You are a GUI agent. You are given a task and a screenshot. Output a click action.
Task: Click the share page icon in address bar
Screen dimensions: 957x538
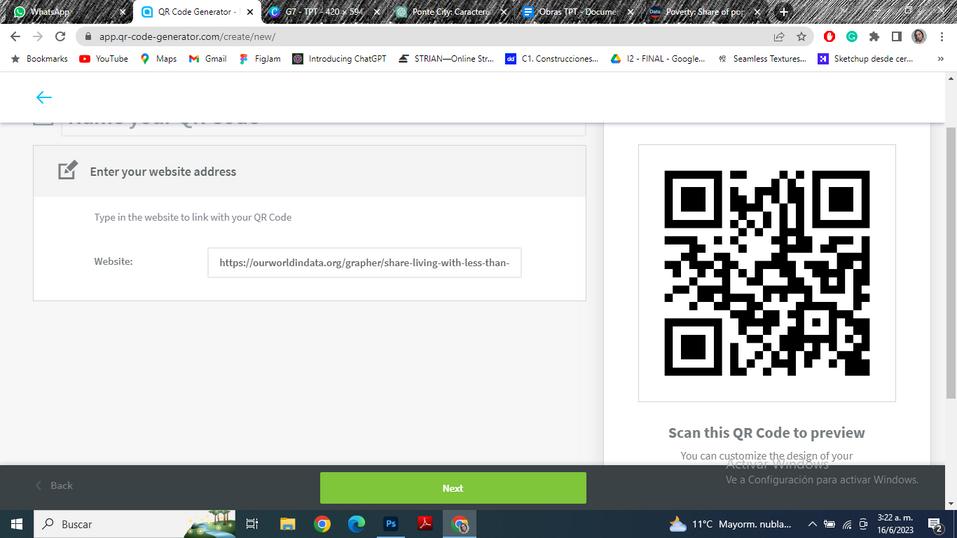coord(779,37)
